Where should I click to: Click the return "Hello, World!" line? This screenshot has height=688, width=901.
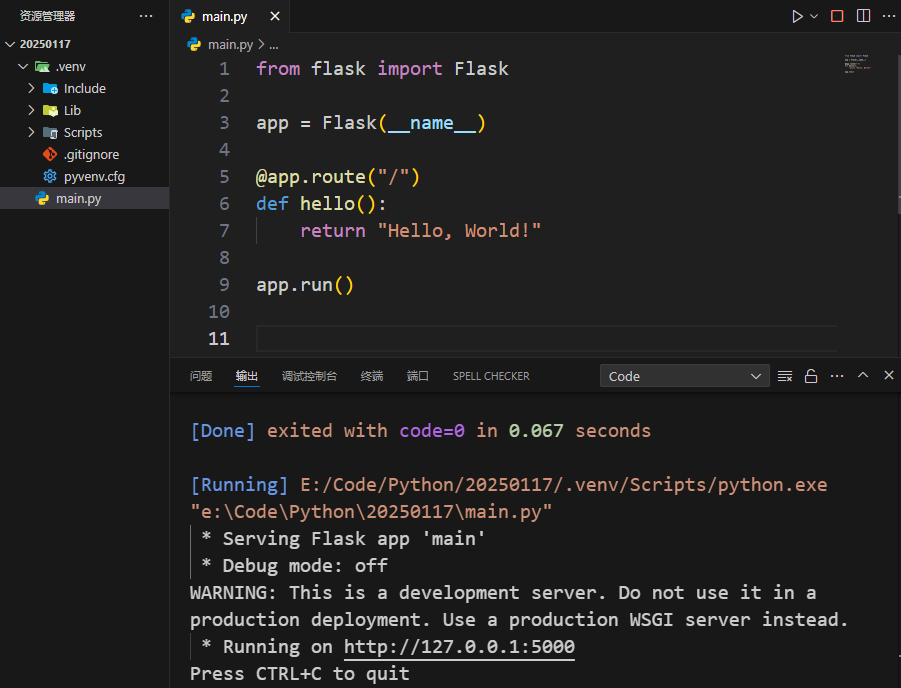(x=421, y=230)
